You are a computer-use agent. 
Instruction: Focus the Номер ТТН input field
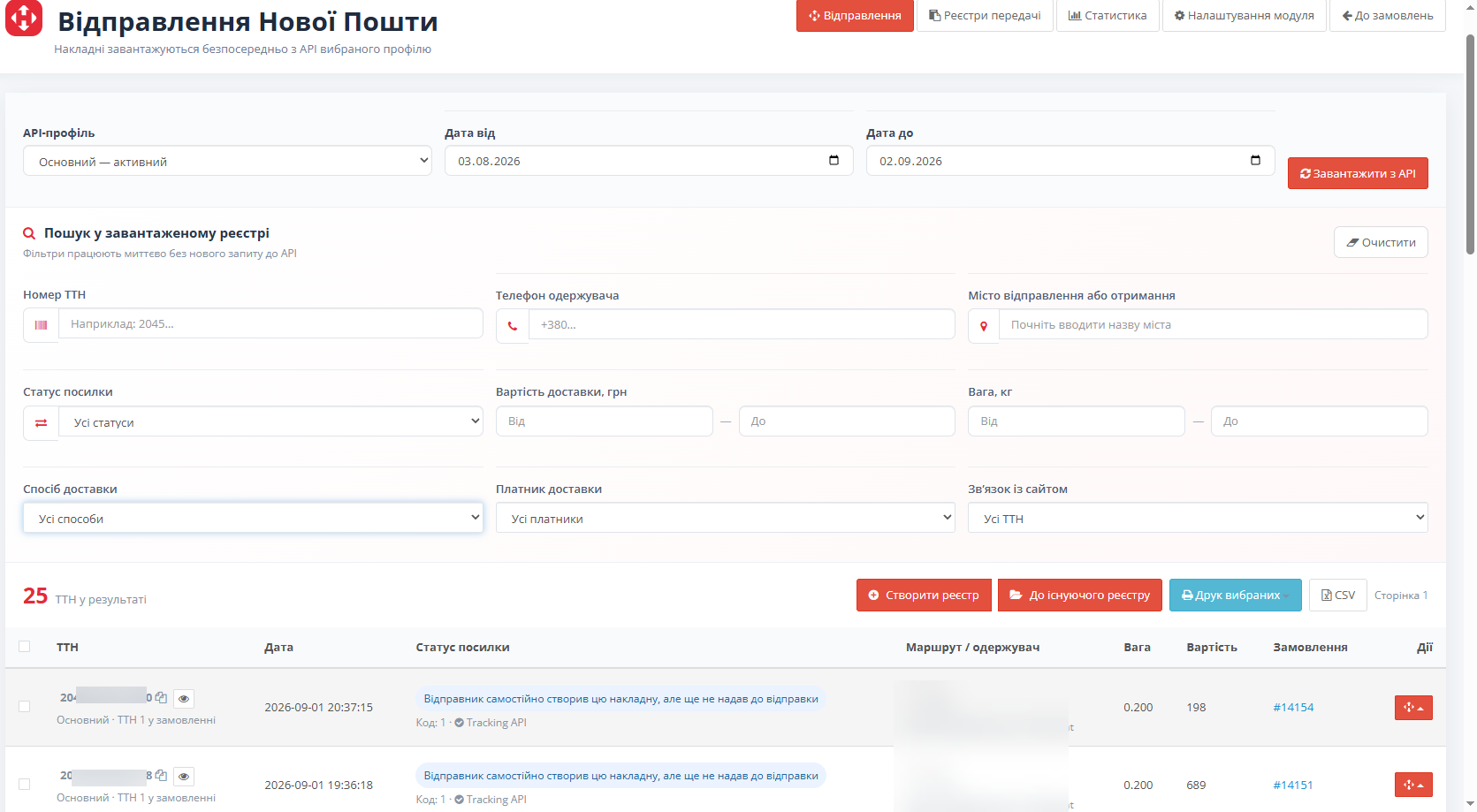[270, 323]
